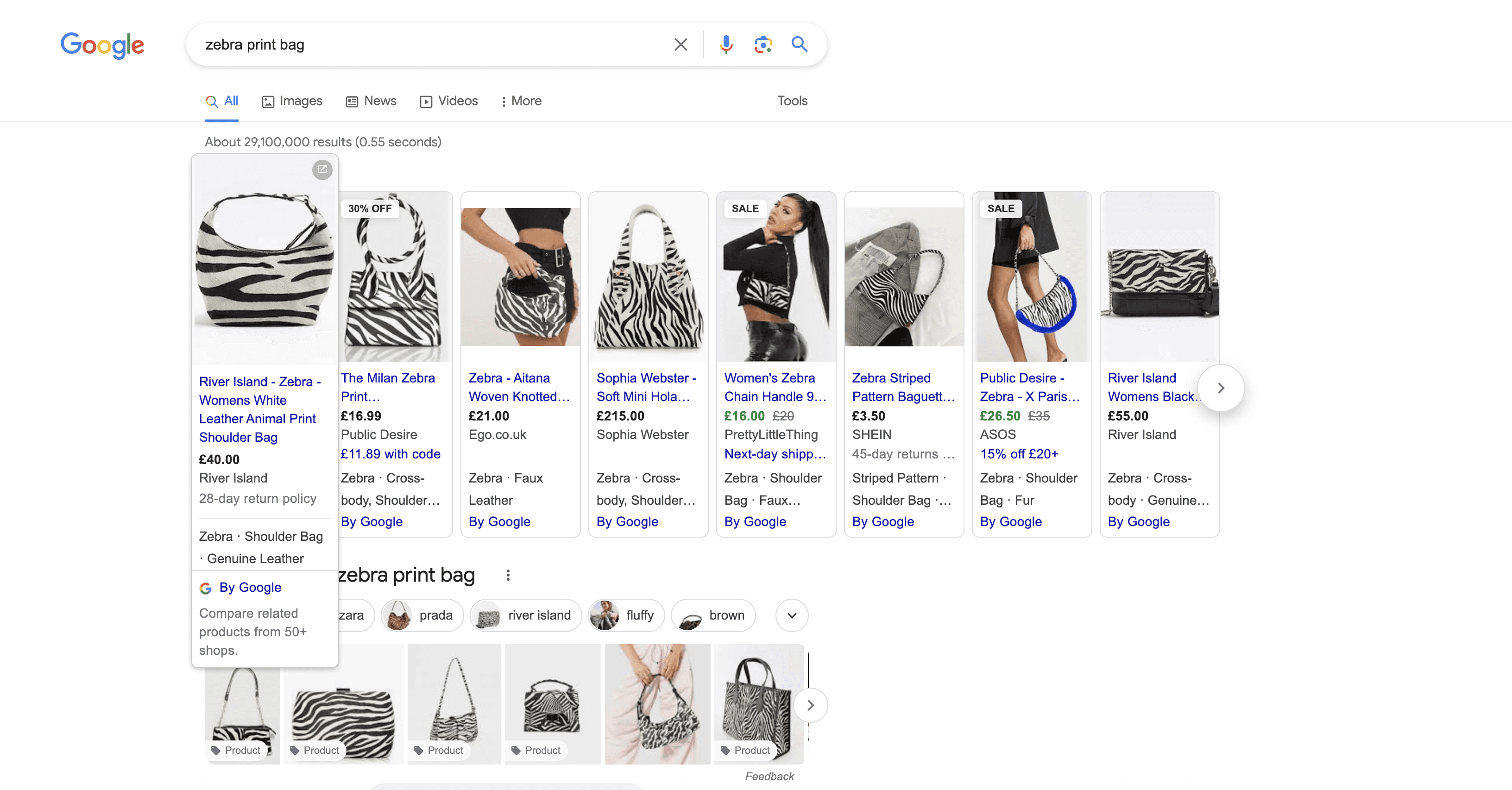Open Zebra - Aitana Woven Knotted product link
This screenshot has height=790, width=1512.
pos(519,387)
